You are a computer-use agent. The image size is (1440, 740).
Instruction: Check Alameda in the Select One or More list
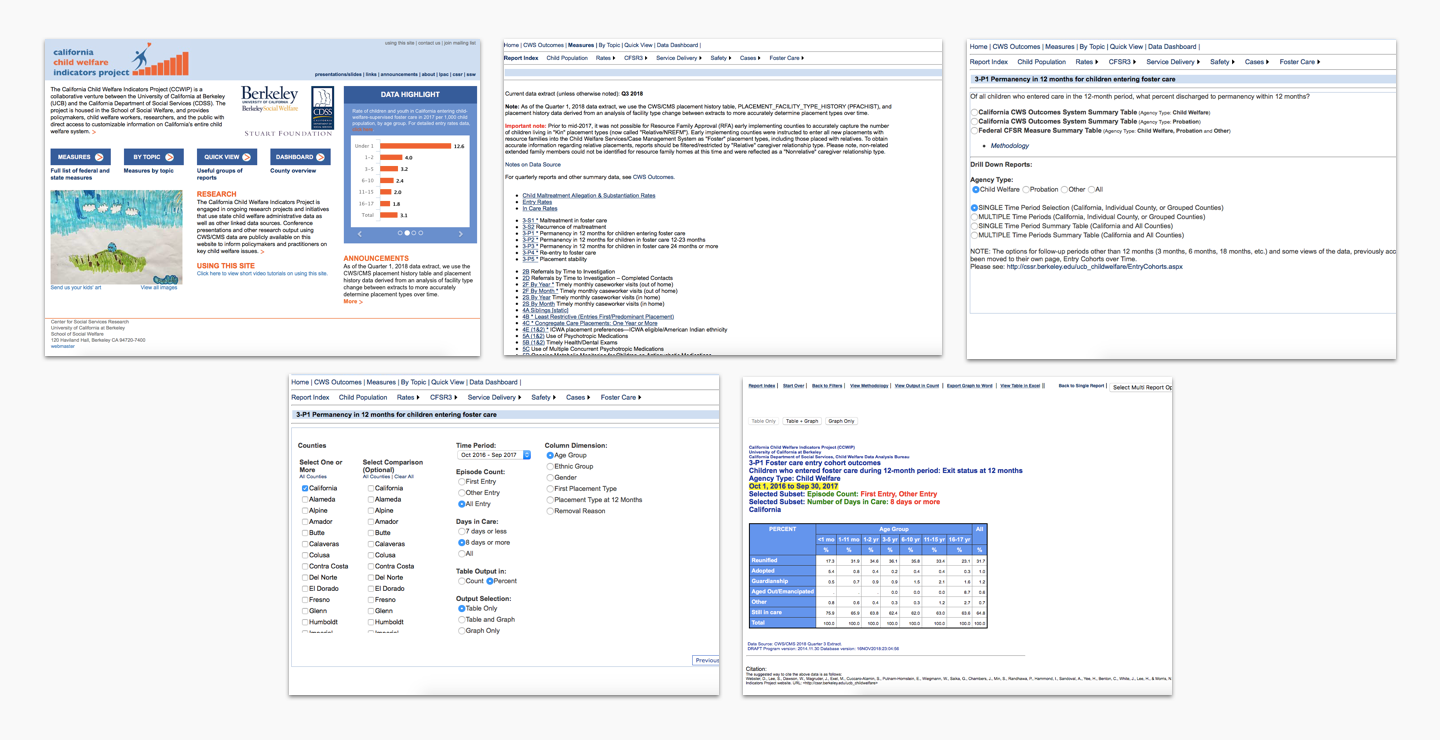tap(305, 500)
